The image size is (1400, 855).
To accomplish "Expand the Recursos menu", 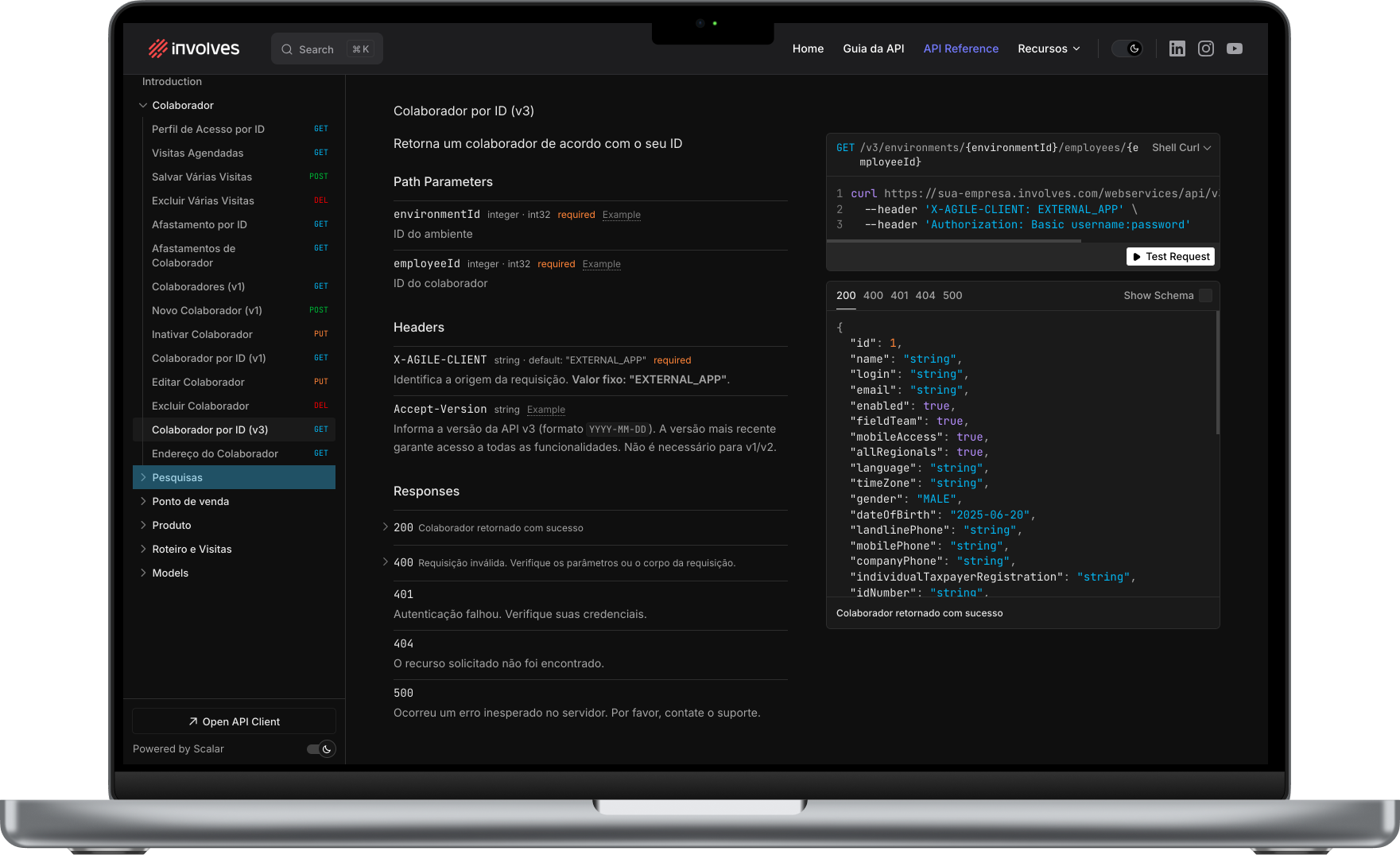I will tap(1049, 49).
